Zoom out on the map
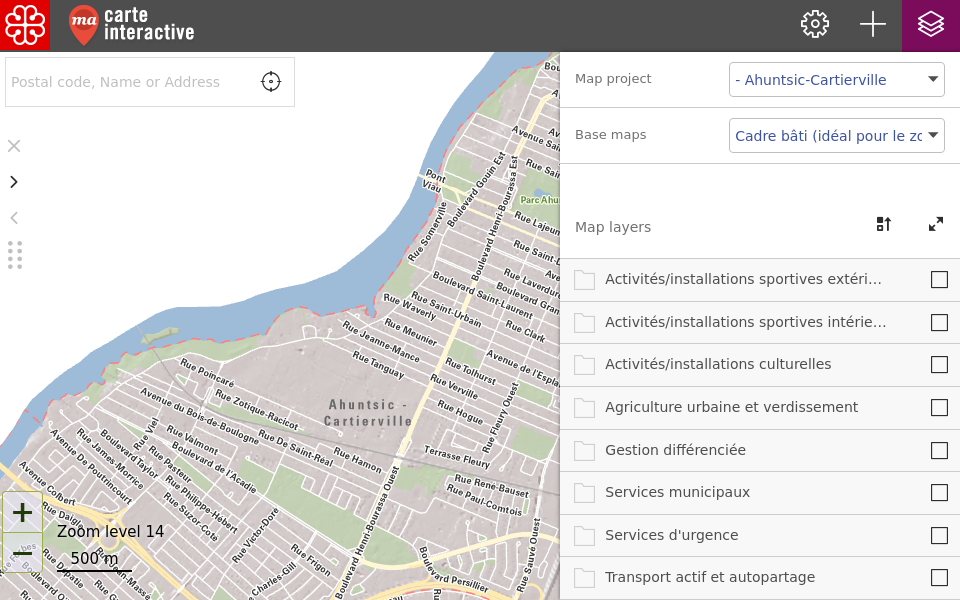Image resolution: width=960 pixels, height=600 pixels. point(22,553)
